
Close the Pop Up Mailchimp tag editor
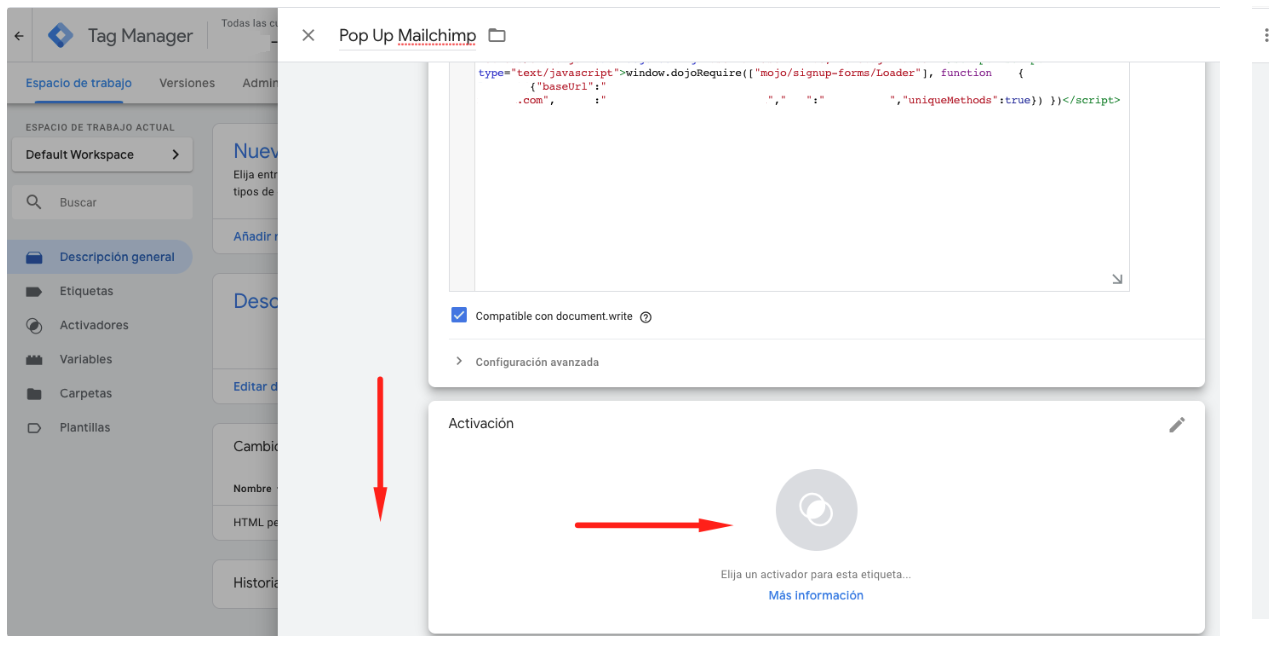pos(308,35)
